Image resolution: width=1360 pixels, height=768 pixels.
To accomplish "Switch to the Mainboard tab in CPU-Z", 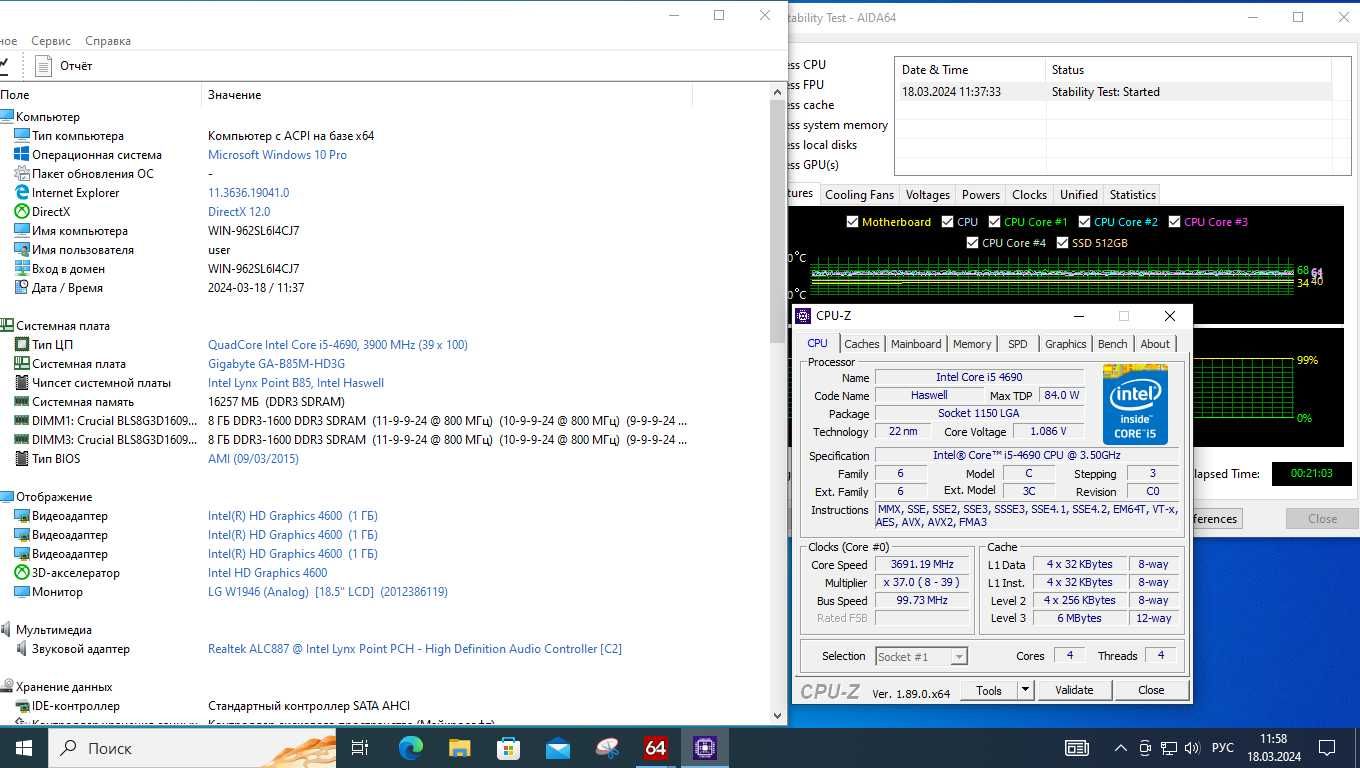I will 916,344.
